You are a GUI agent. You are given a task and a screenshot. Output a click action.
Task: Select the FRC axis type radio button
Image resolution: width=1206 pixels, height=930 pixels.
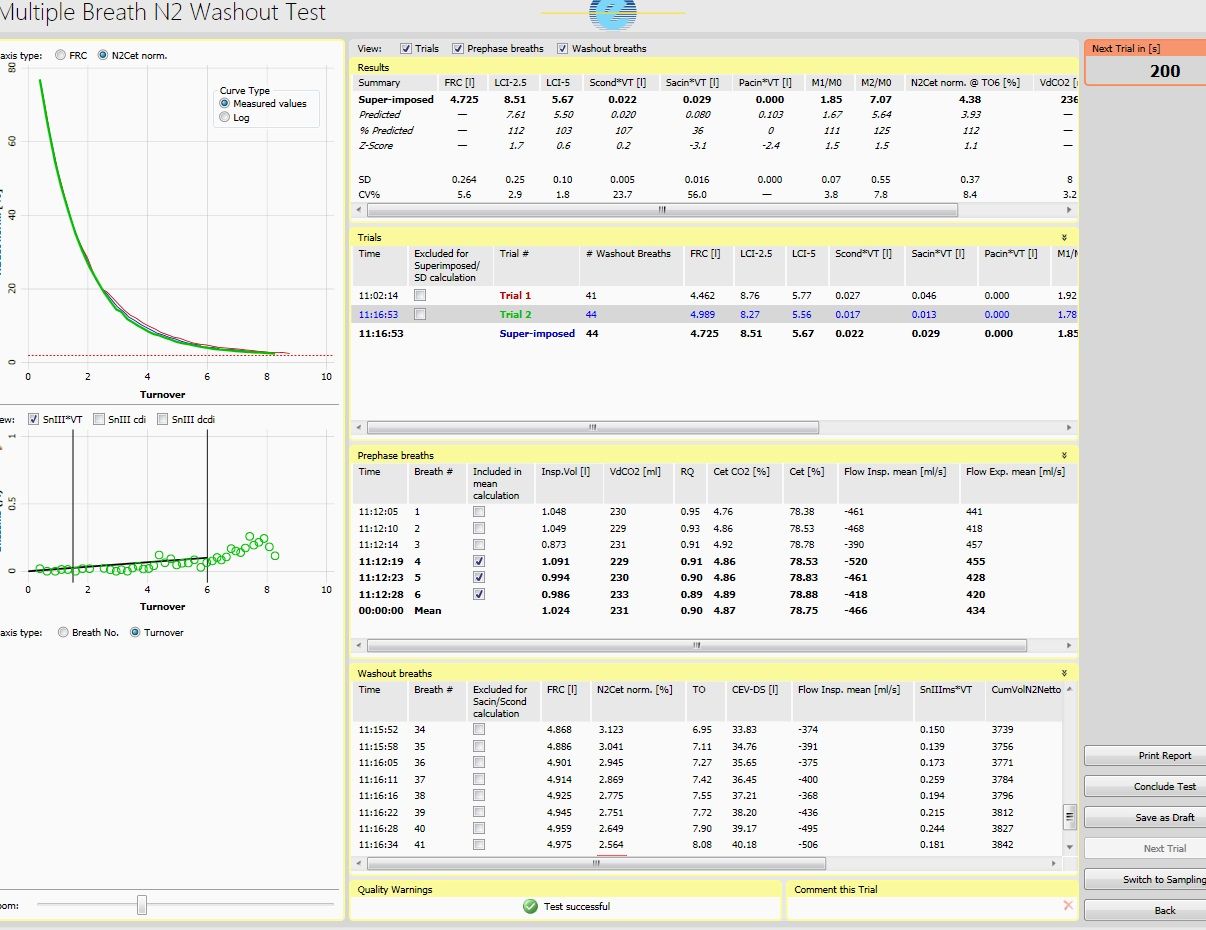click(62, 56)
